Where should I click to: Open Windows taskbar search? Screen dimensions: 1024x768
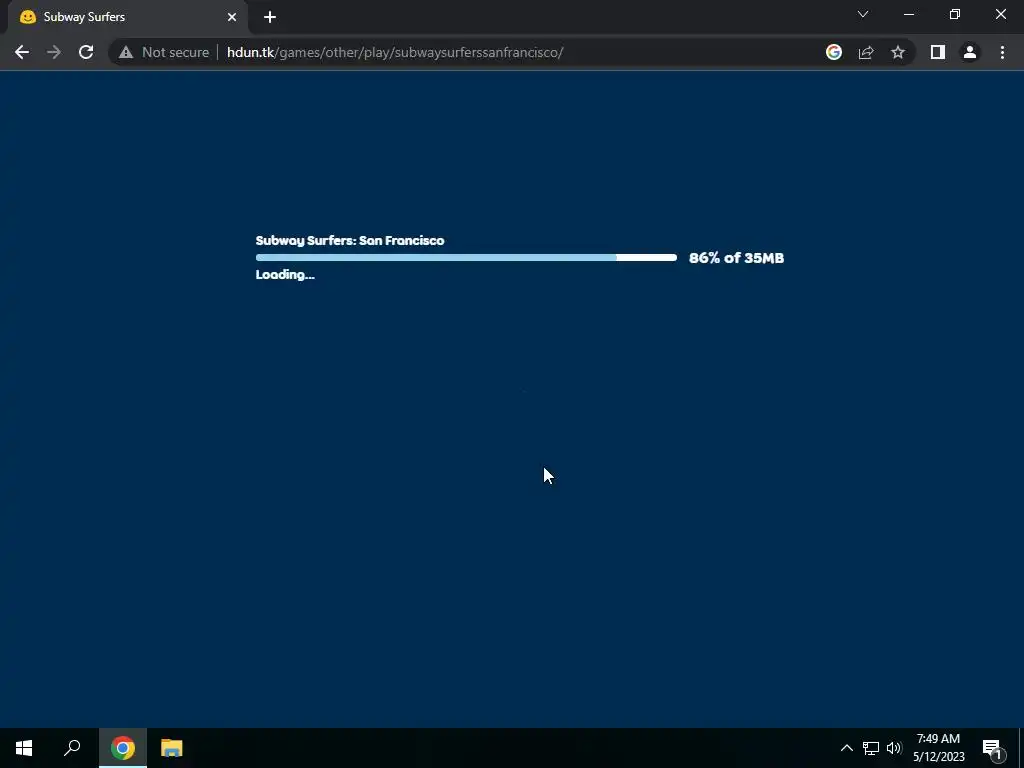(72, 748)
